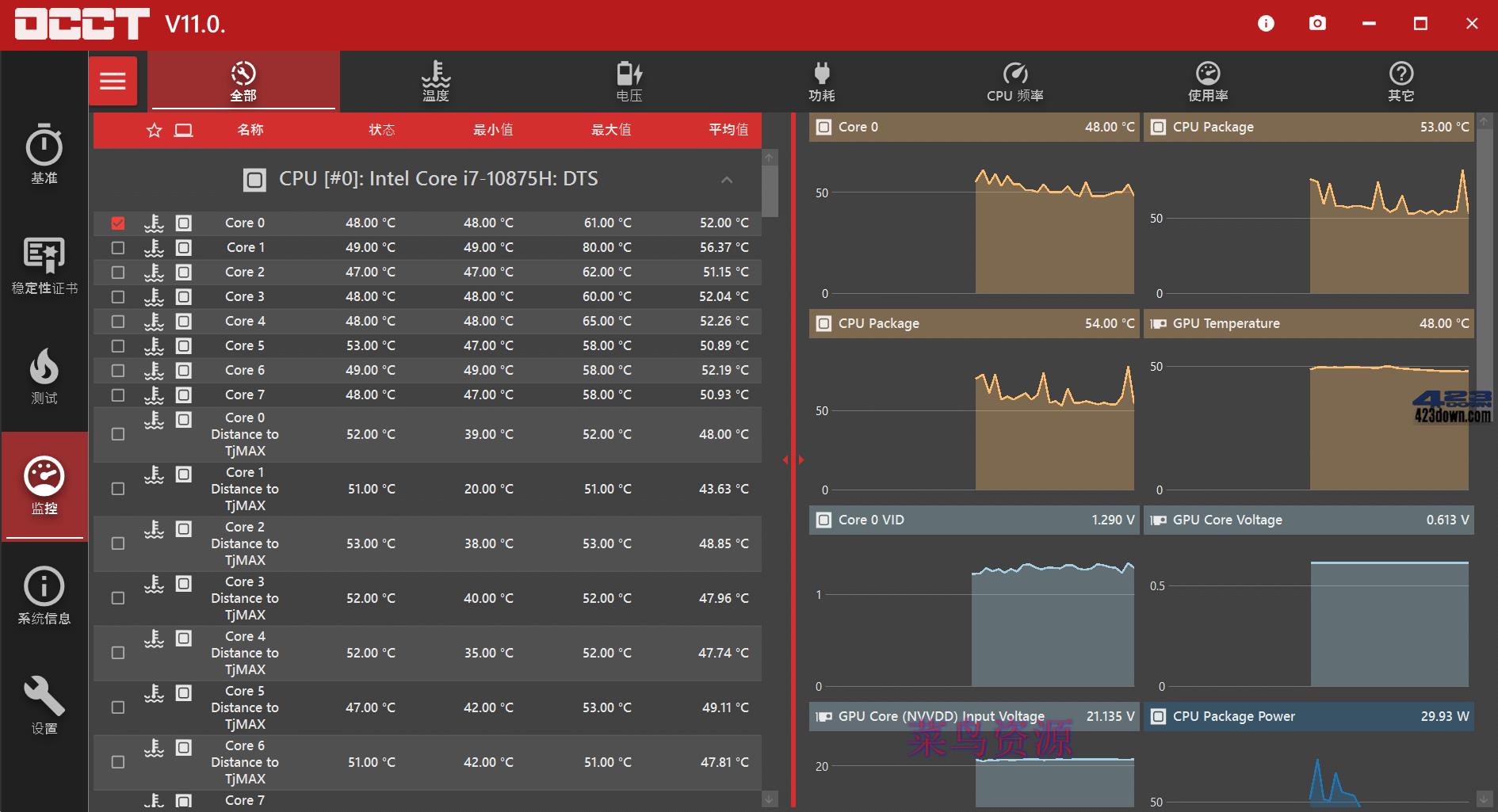Enable the Core 1 checkbox
Screen dimensions: 1498x812
pos(118,247)
